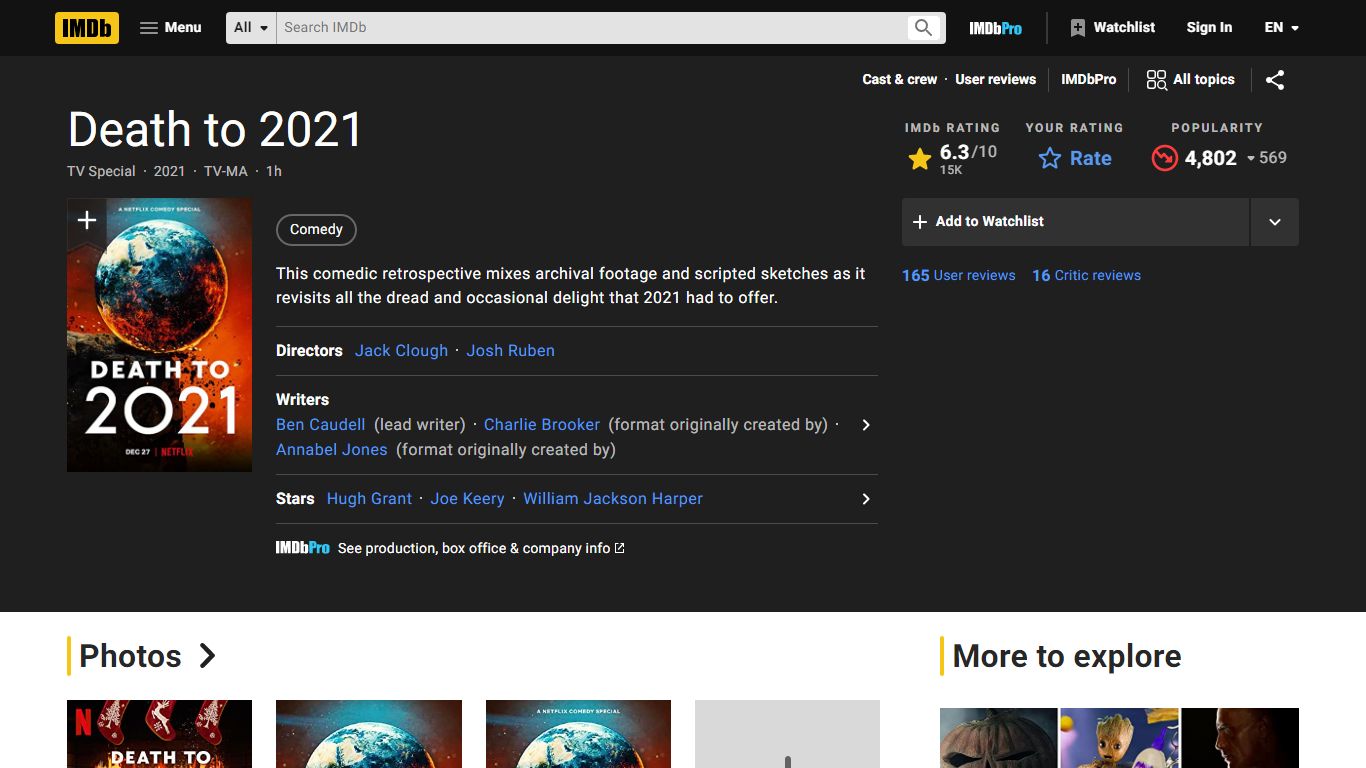Open Joe Keery's page
The height and width of the screenshot is (768, 1366).
[x=467, y=499]
